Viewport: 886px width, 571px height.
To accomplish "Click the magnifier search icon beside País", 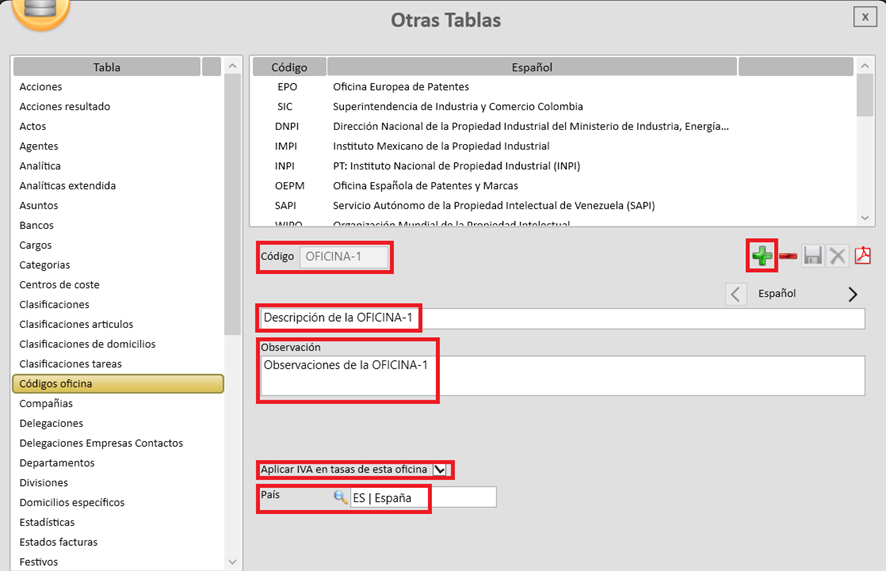I will (x=340, y=497).
